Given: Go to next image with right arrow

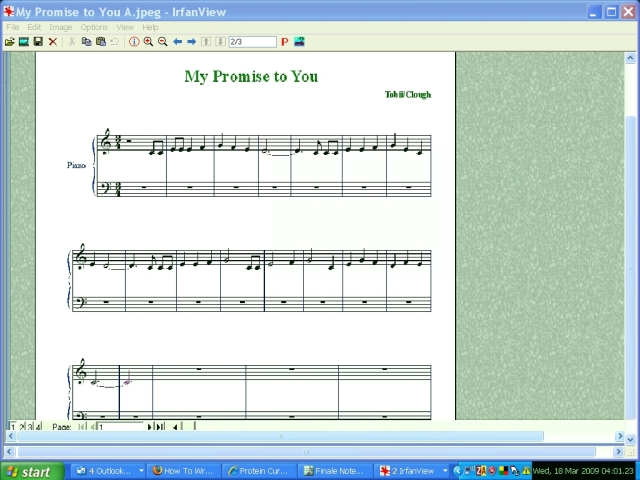Looking at the screenshot, I should pyautogui.click(x=192, y=42).
